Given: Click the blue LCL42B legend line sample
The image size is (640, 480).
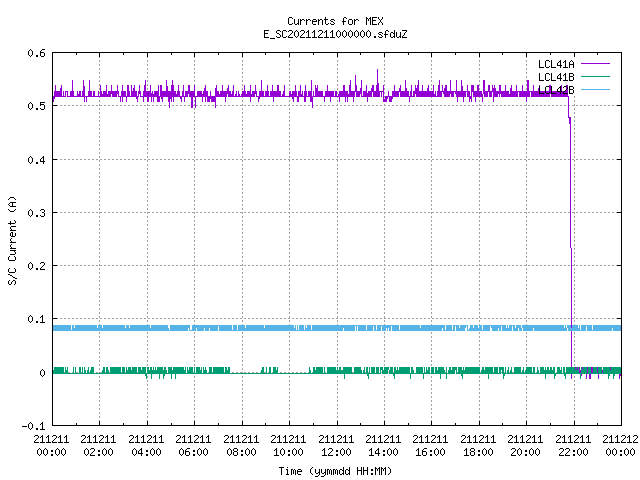Looking at the screenshot, I should 595,89.
